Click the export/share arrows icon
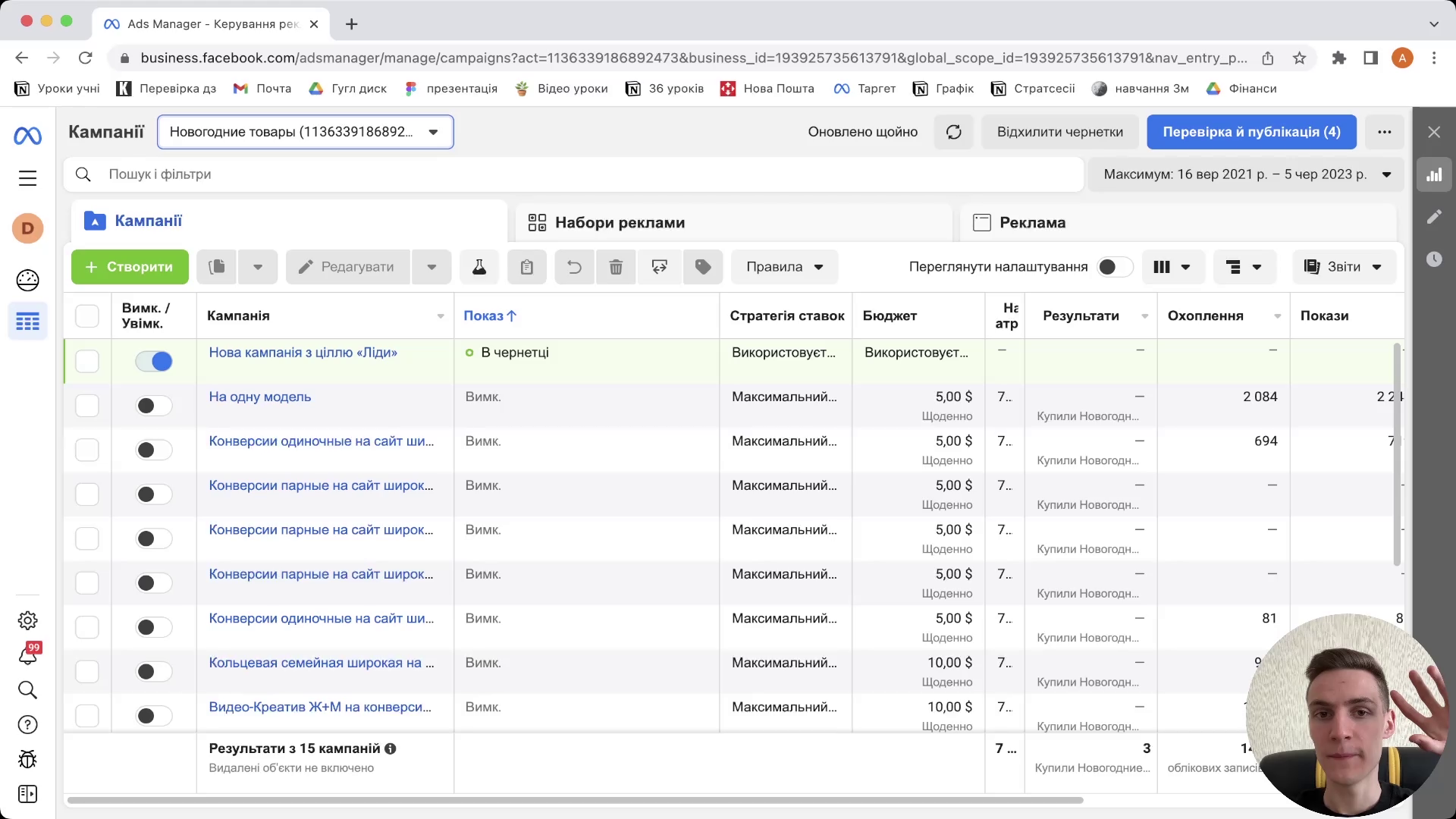 click(x=659, y=267)
